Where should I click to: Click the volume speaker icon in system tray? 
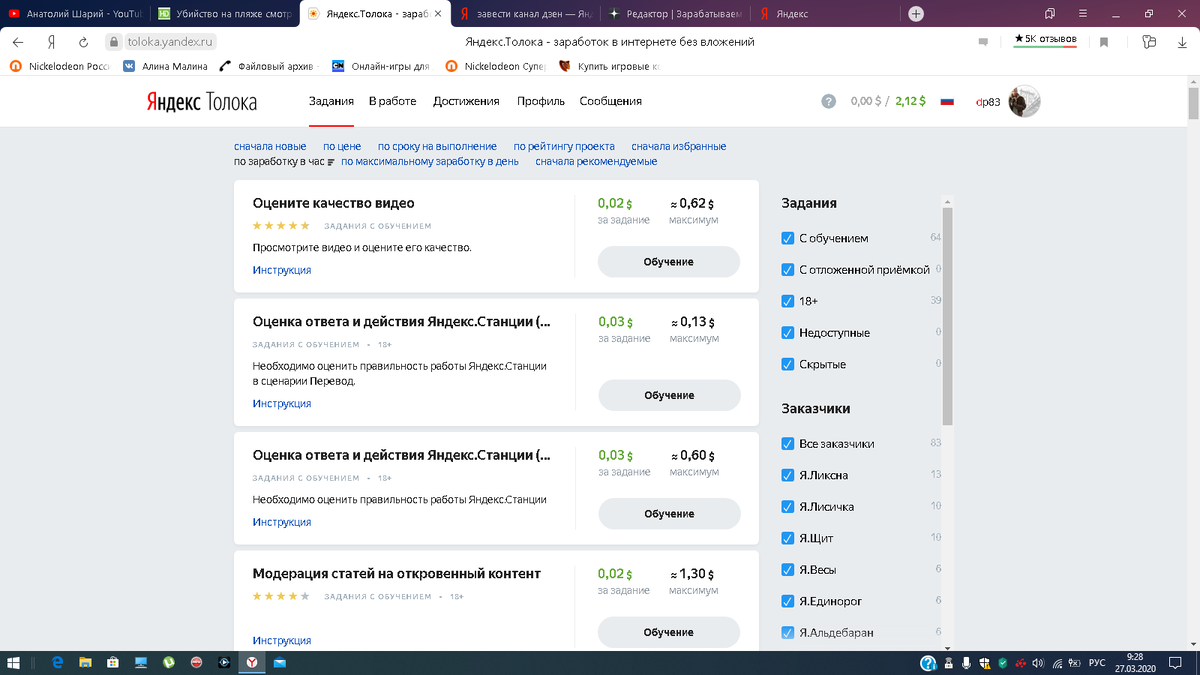click(x=1039, y=662)
